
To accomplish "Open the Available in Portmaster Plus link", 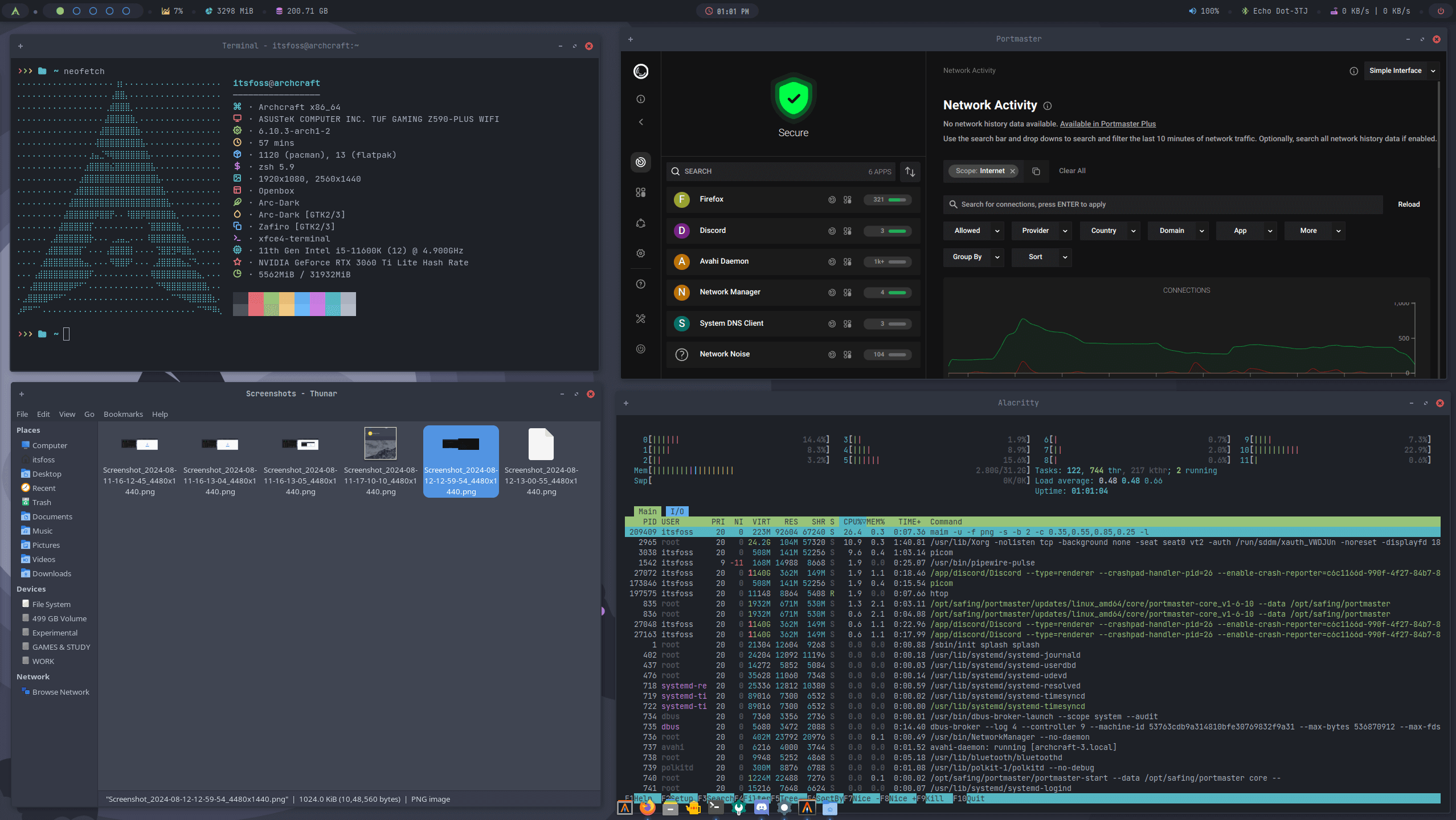I will tap(1108, 124).
